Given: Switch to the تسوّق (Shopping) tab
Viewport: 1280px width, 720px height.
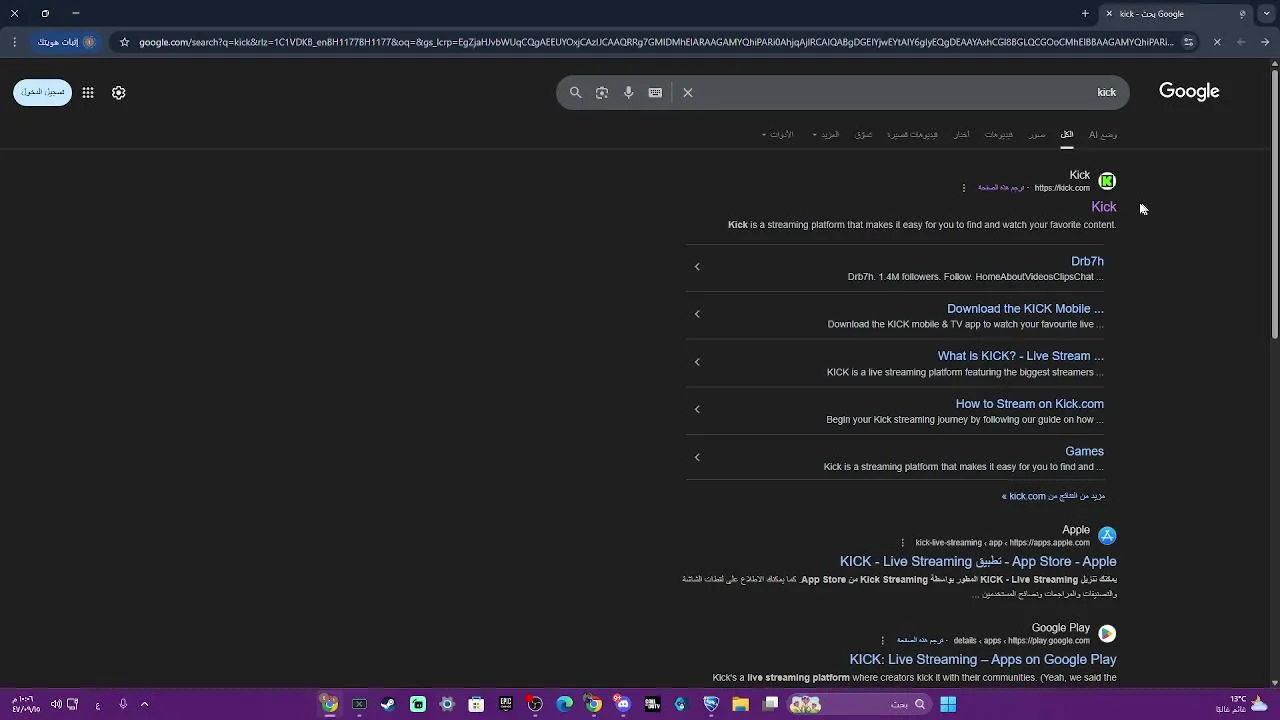Looking at the screenshot, I should point(864,134).
